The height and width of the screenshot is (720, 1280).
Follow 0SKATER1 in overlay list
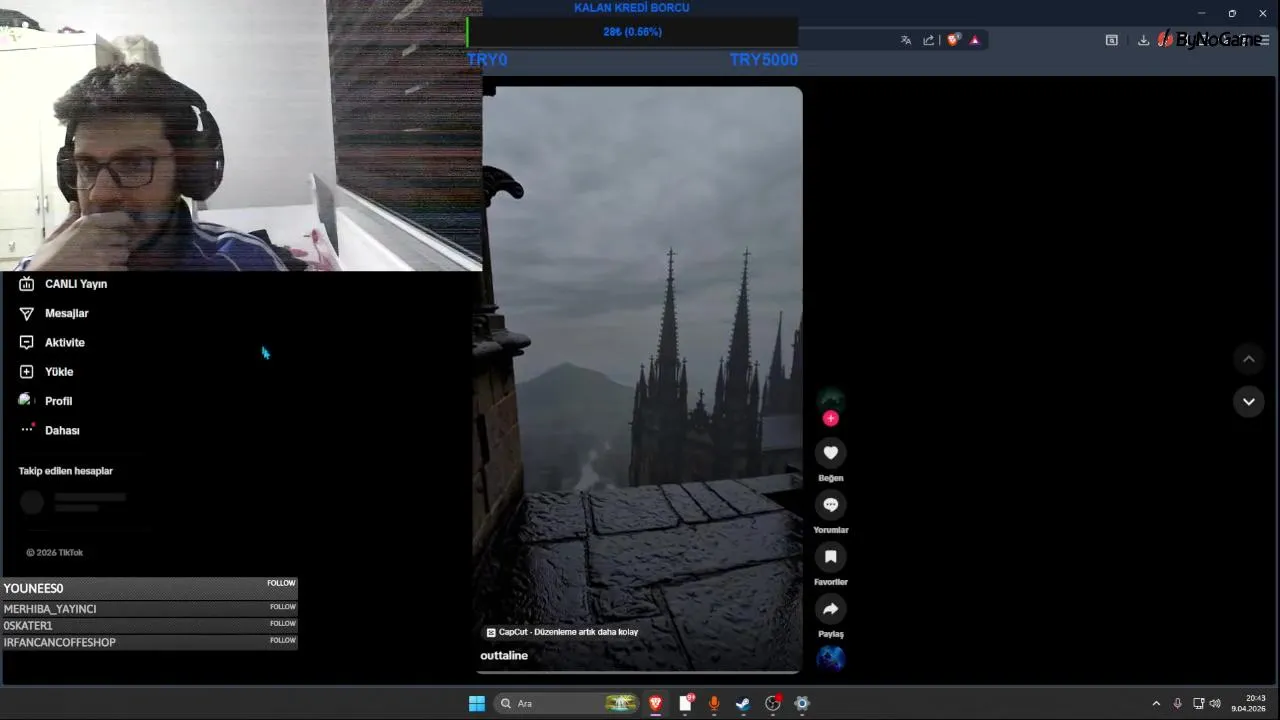[x=282, y=624]
